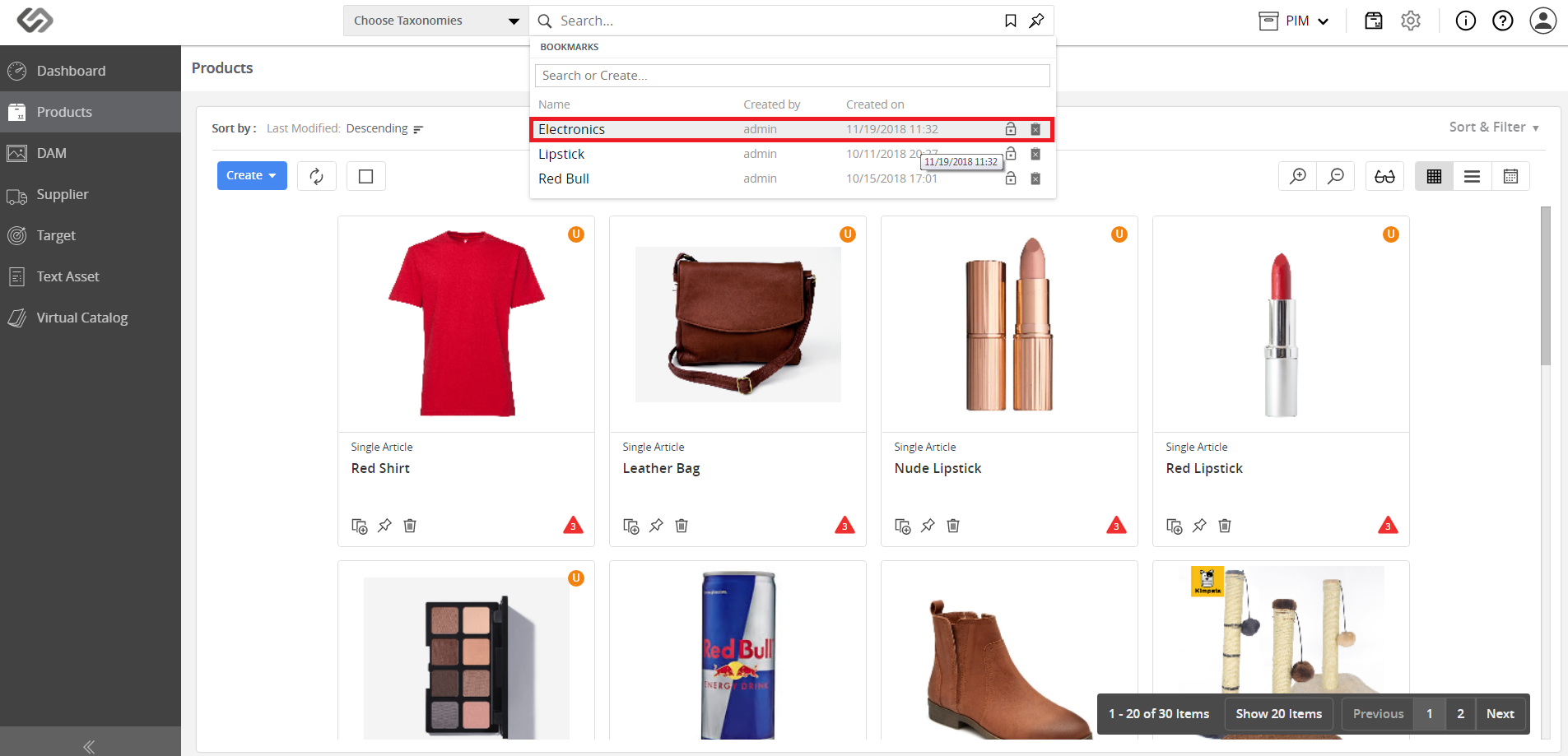The width and height of the screenshot is (1568, 756).
Task: Toggle the select all checkbox
Action: point(366,176)
